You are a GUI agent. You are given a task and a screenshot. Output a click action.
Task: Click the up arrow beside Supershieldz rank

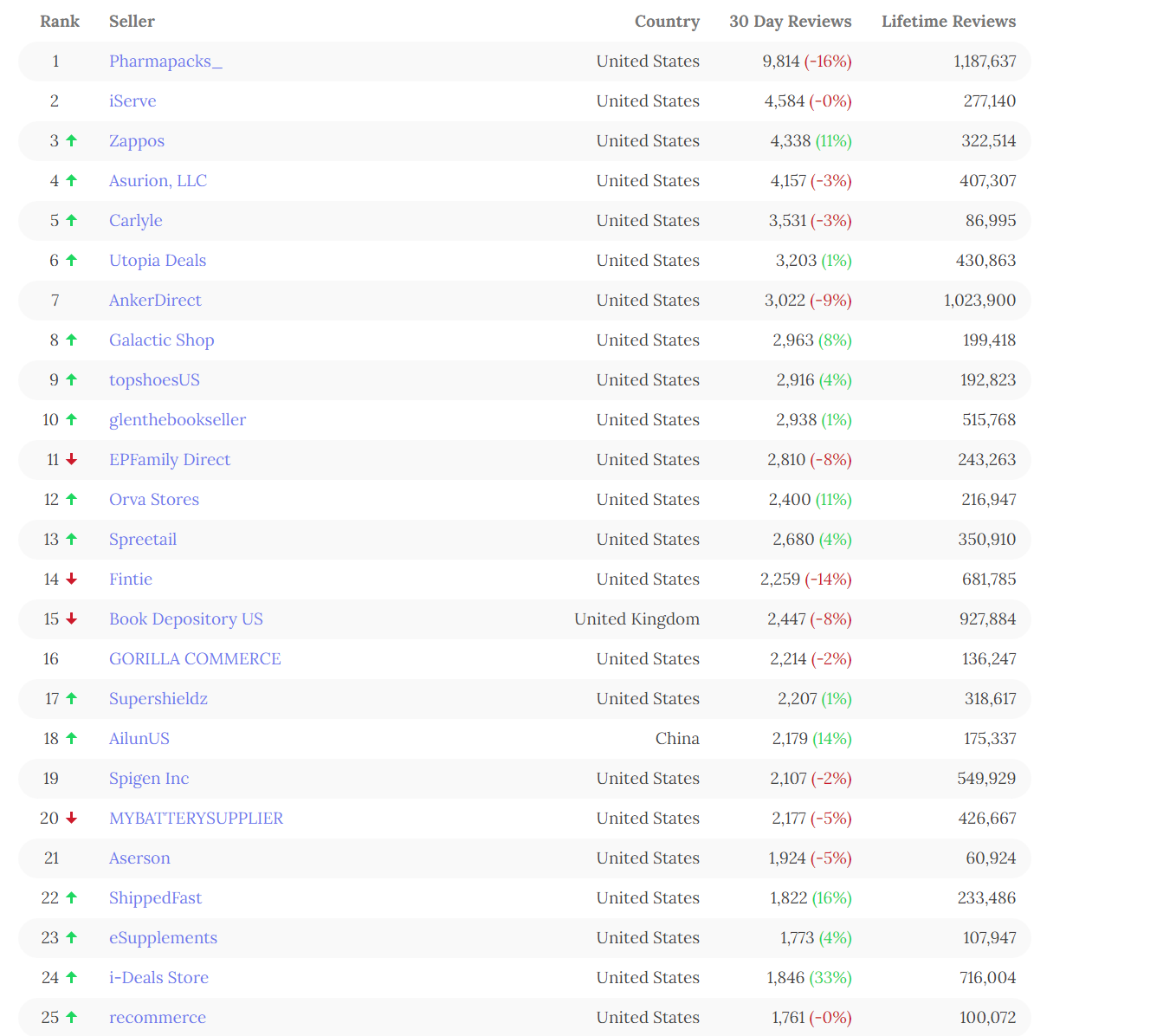72,698
